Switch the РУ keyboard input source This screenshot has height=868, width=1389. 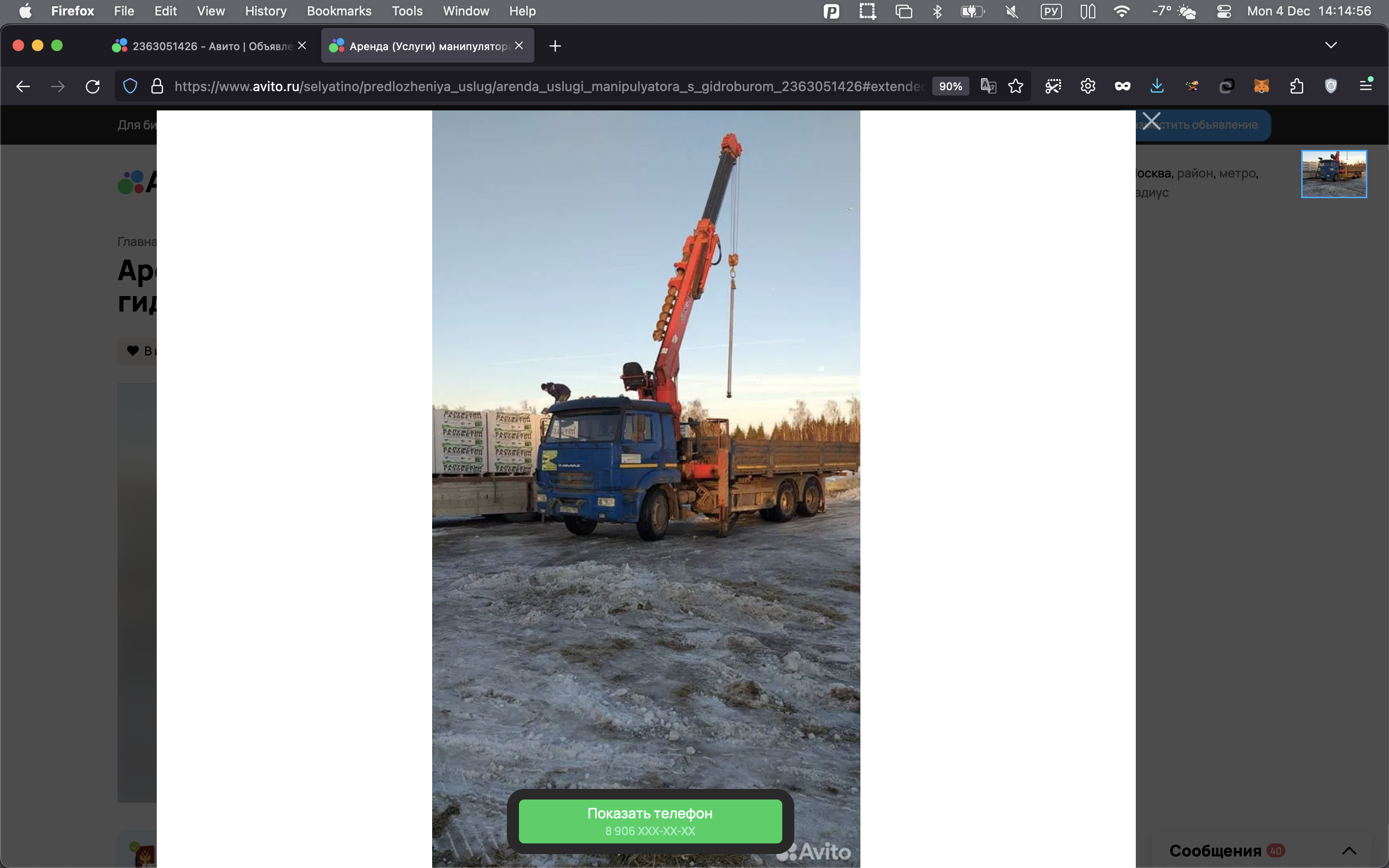1050,12
